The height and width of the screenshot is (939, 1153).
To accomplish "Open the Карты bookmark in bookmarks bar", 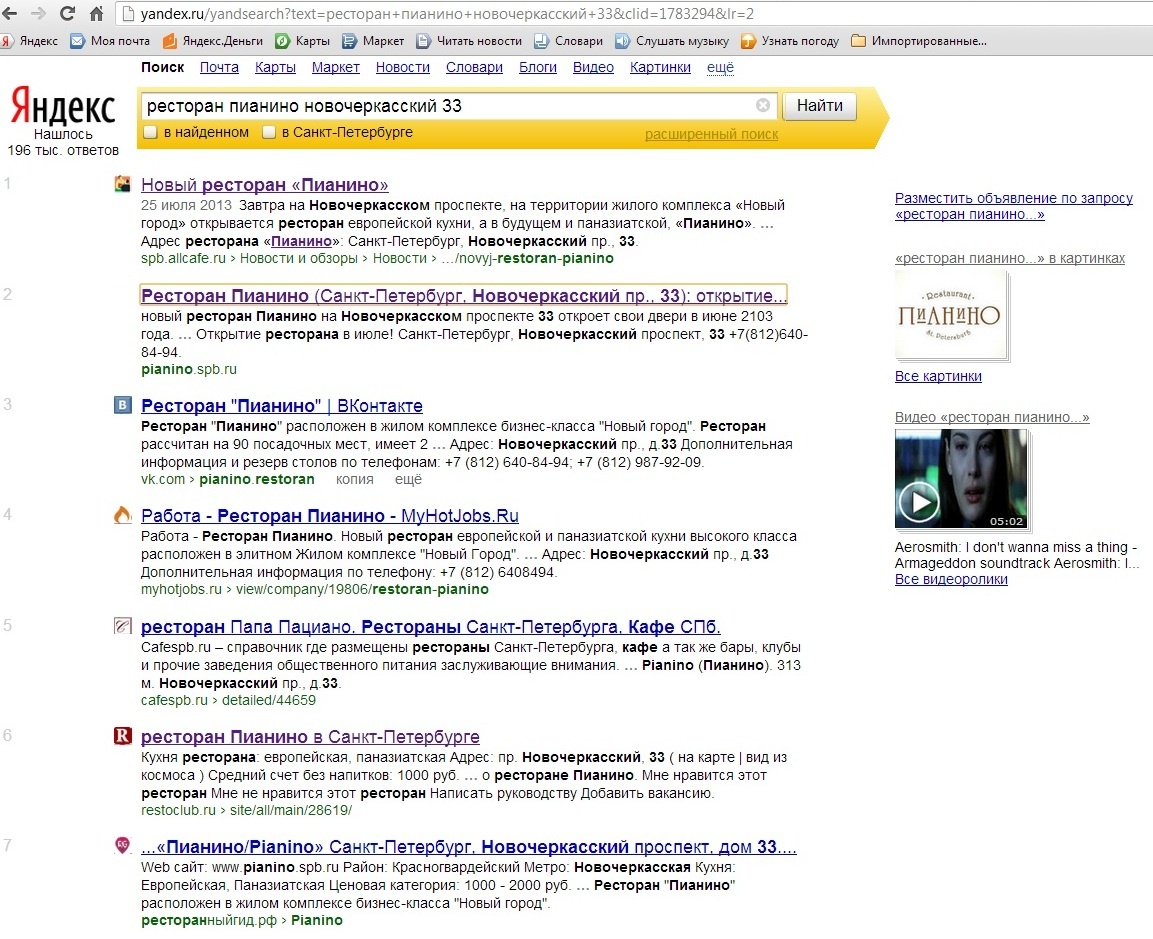I will point(302,41).
